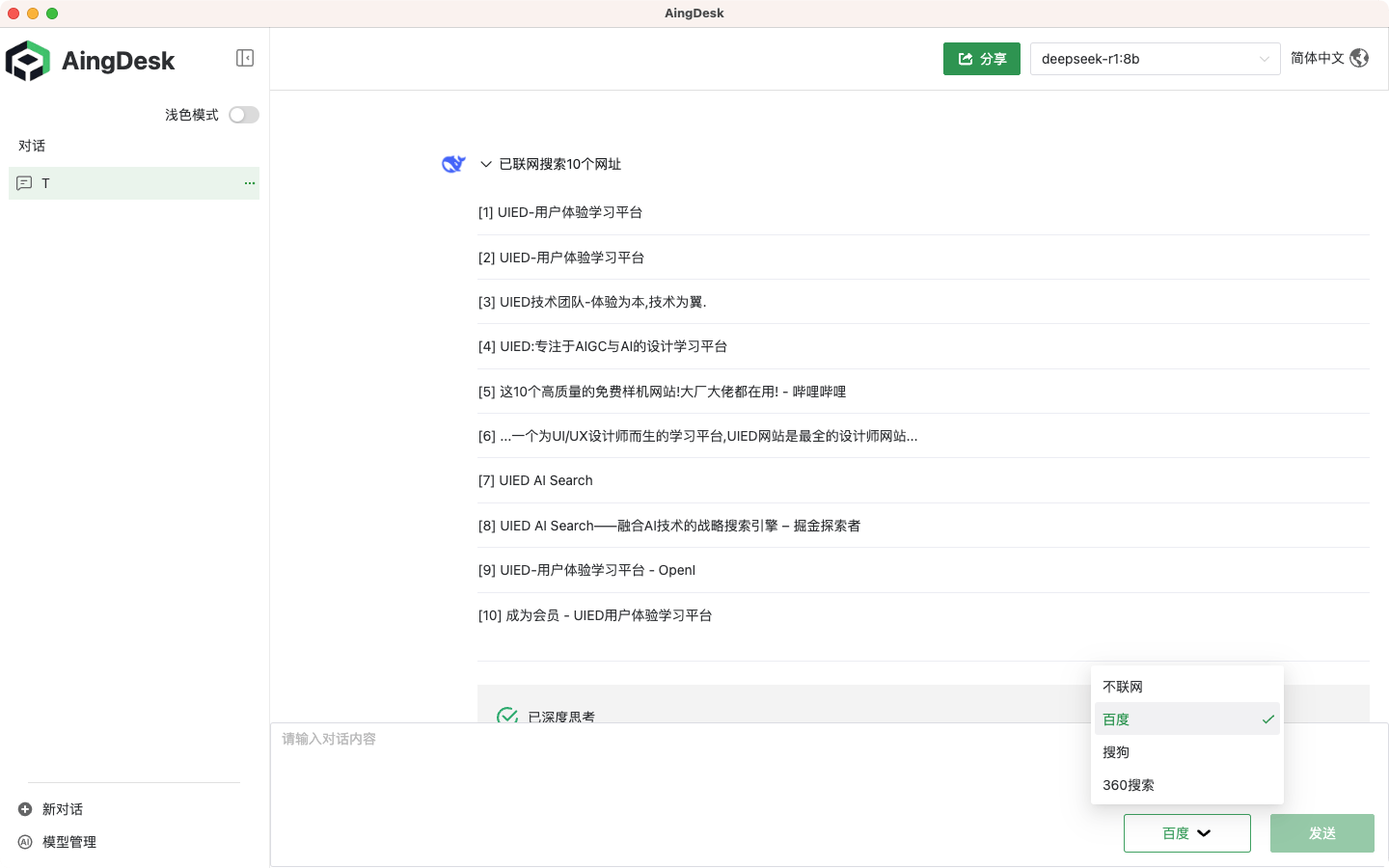Click the plus icon beside 新对话

25,809
